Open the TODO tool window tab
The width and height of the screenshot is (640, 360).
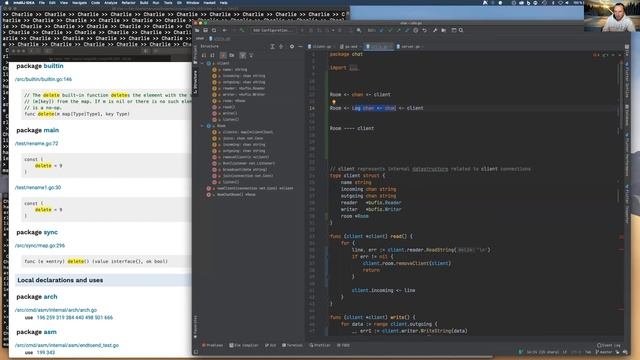coord(343,345)
